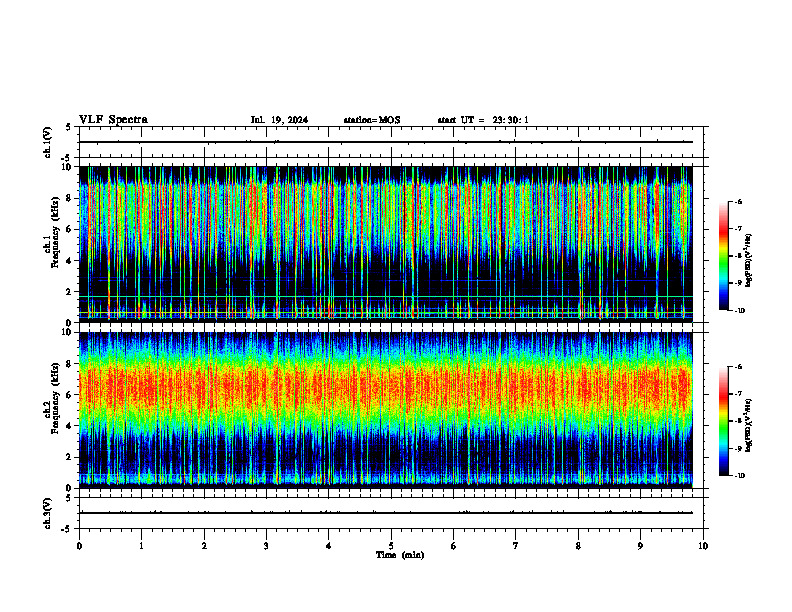This screenshot has width=792, height=612.
Task: Click the "2" kHz tick on ch.2 frequency axis
Action: (71, 457)
